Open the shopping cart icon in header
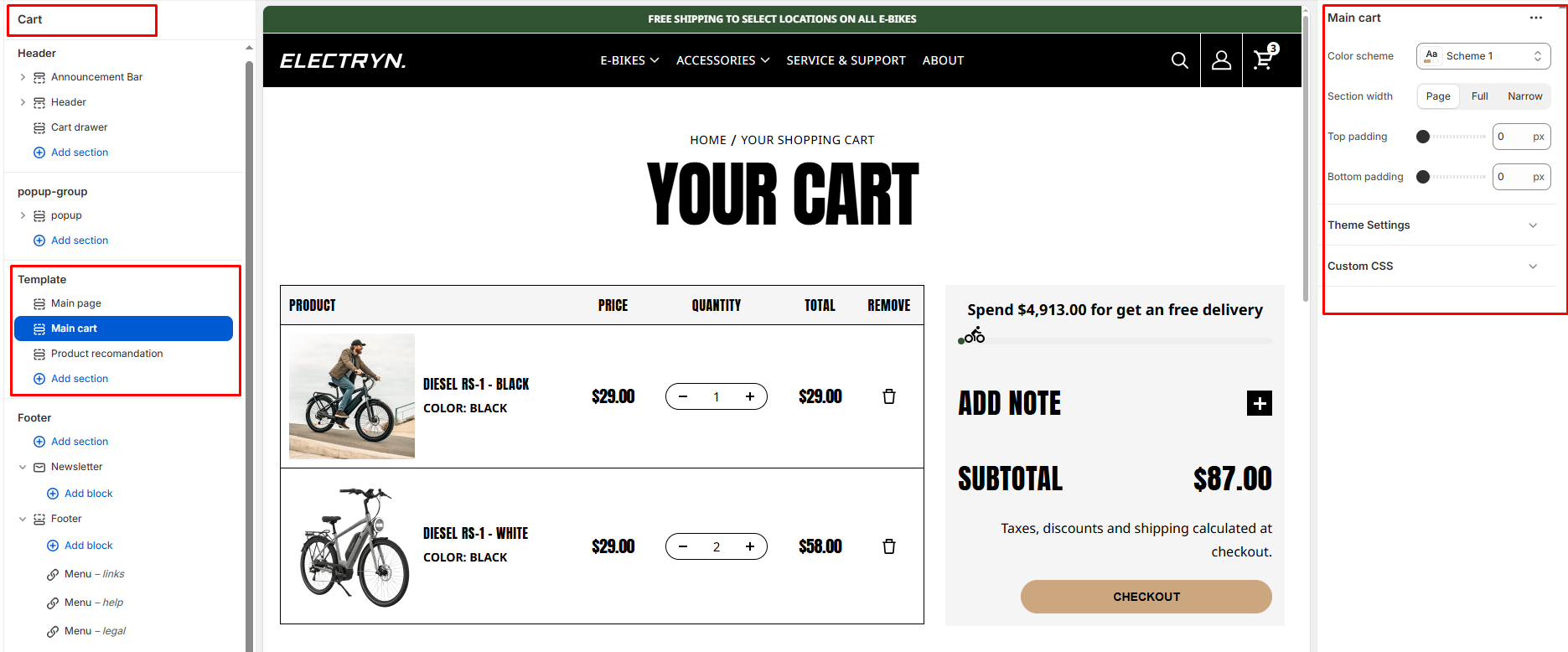 1264,60
